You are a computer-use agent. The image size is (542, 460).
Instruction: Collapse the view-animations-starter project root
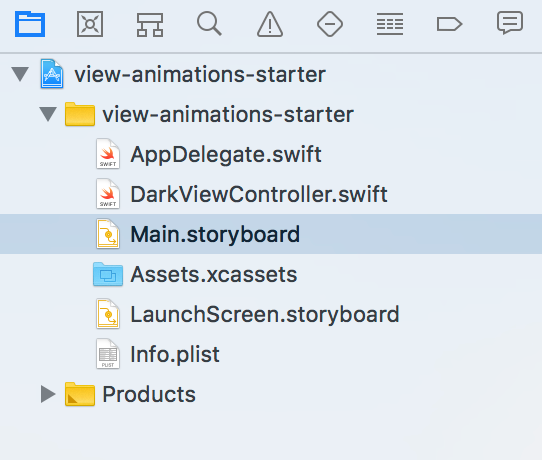[x=20, y=74]
